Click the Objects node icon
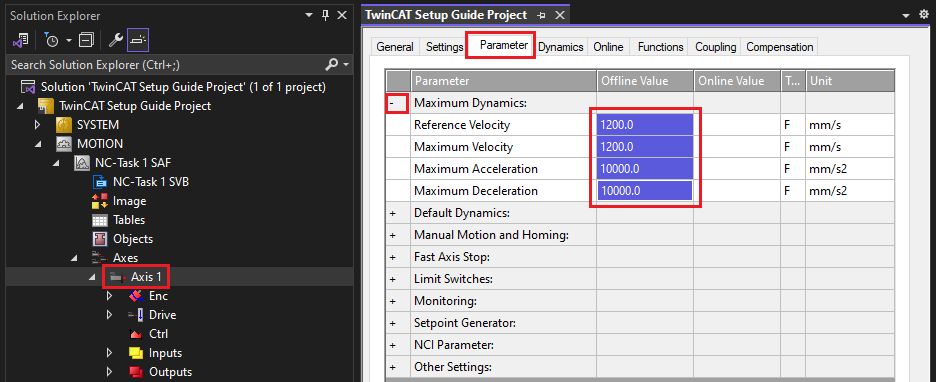The image size is (936, 382). (x=100, y=239)
